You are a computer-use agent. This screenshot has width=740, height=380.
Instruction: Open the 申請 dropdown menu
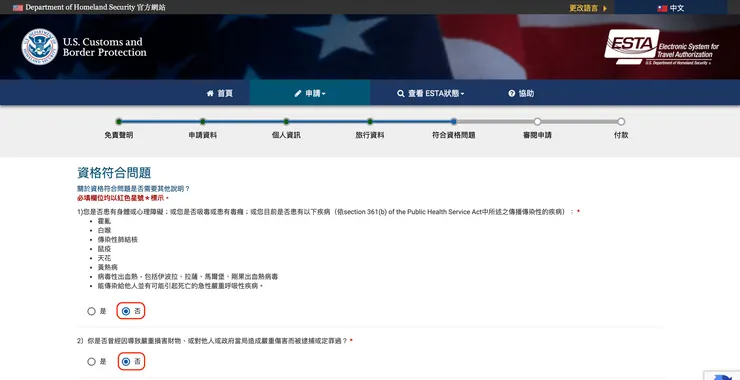[x=310, y=93]
